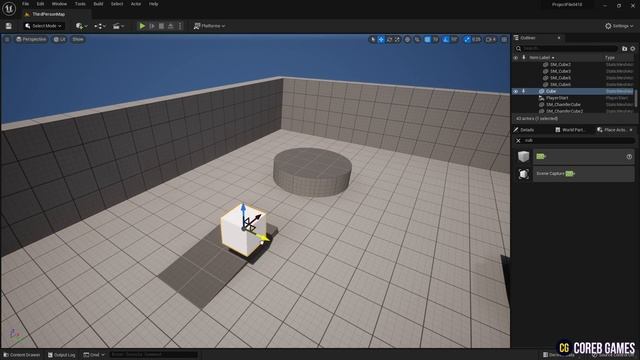640x360 pixels.
Task: Open the Cinematics clapperboard dropdown
Action: (x=118, y=26)
